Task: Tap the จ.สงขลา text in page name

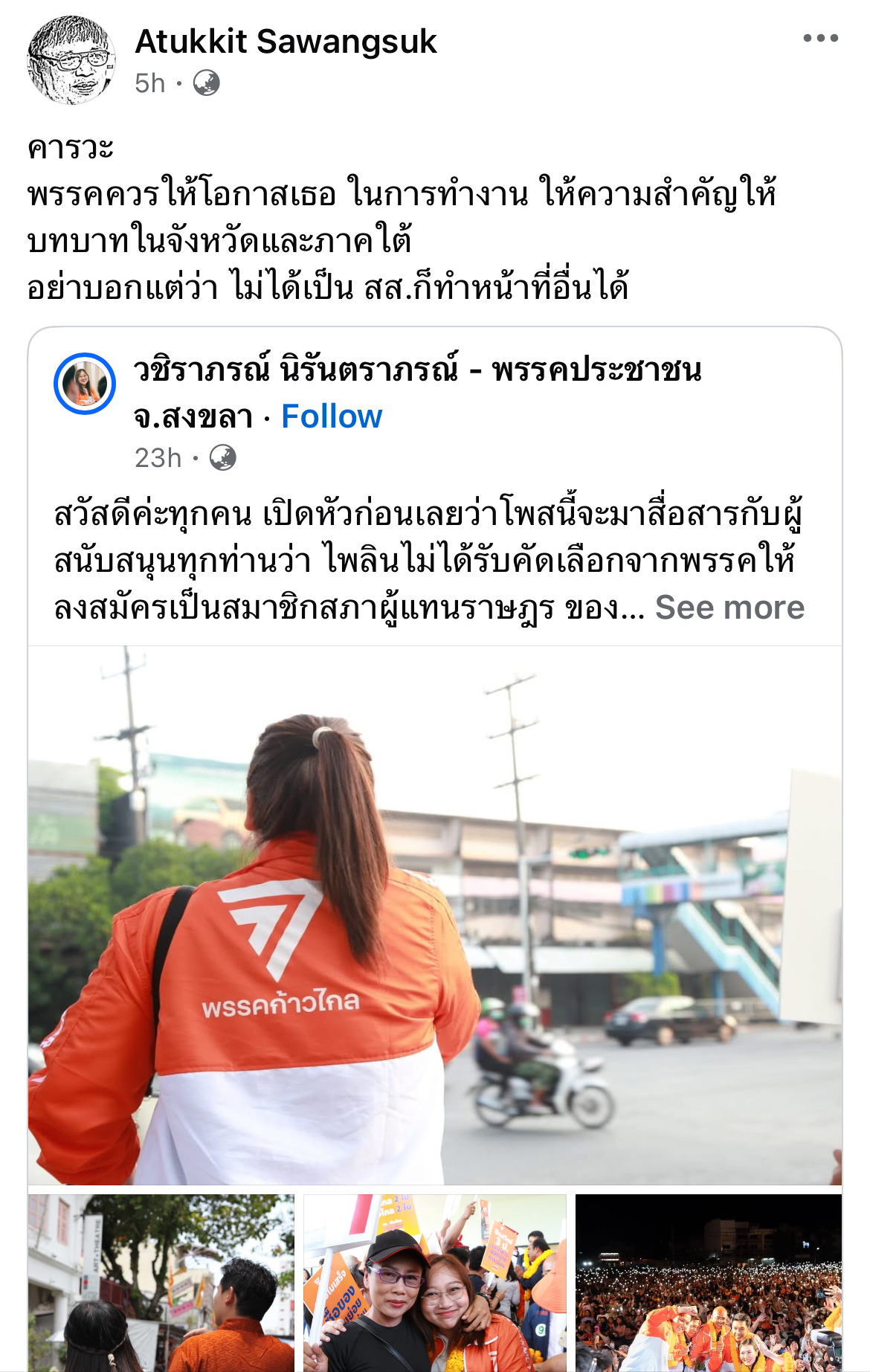Action: [193, 417]
